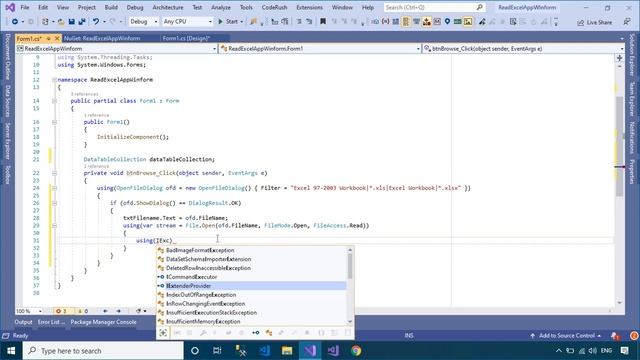
Task: Click the increase indent toolbar icon
Action: click(x=309, y=22)
